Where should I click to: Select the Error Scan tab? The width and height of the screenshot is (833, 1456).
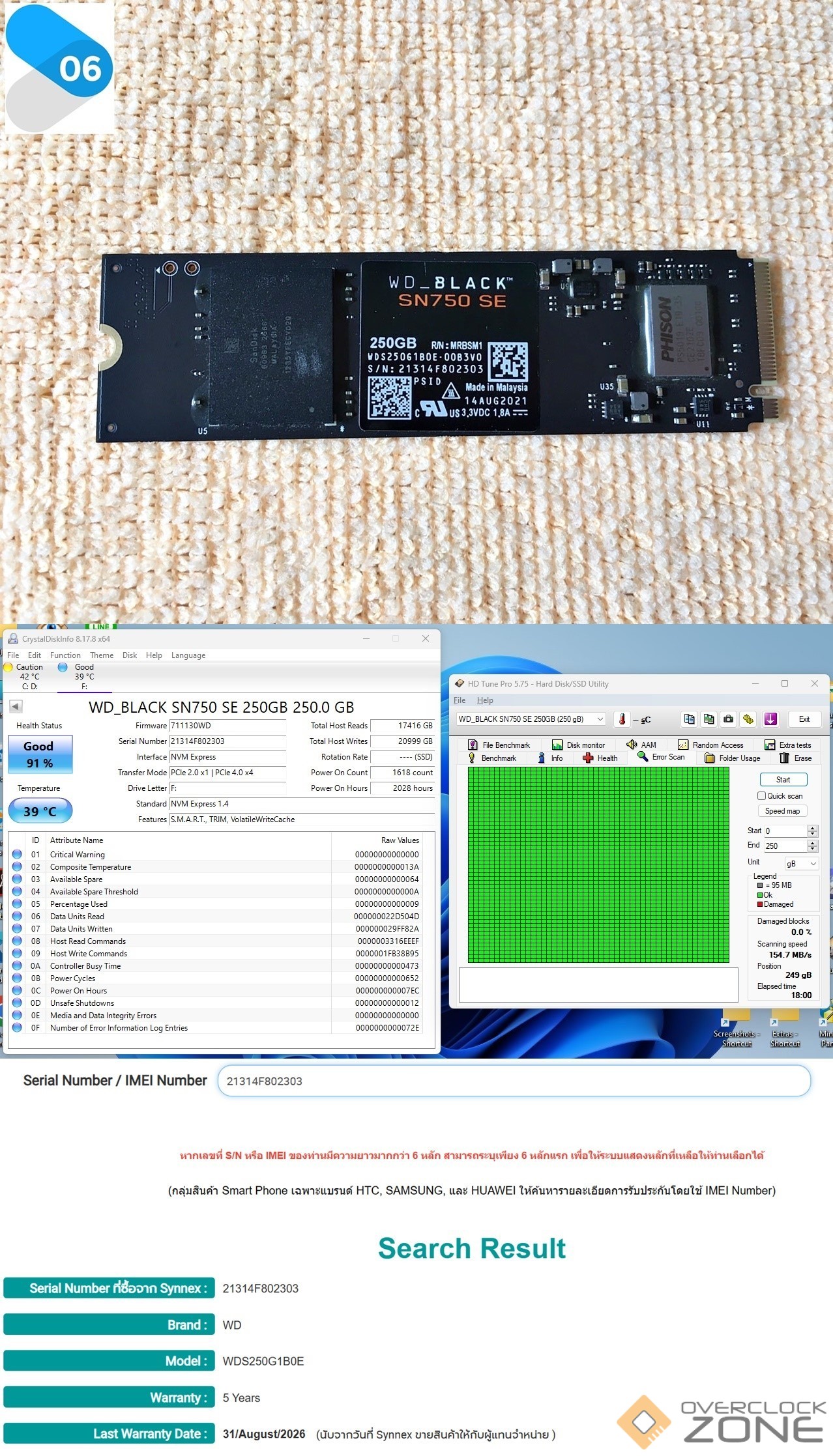click(x=661, y=757)
